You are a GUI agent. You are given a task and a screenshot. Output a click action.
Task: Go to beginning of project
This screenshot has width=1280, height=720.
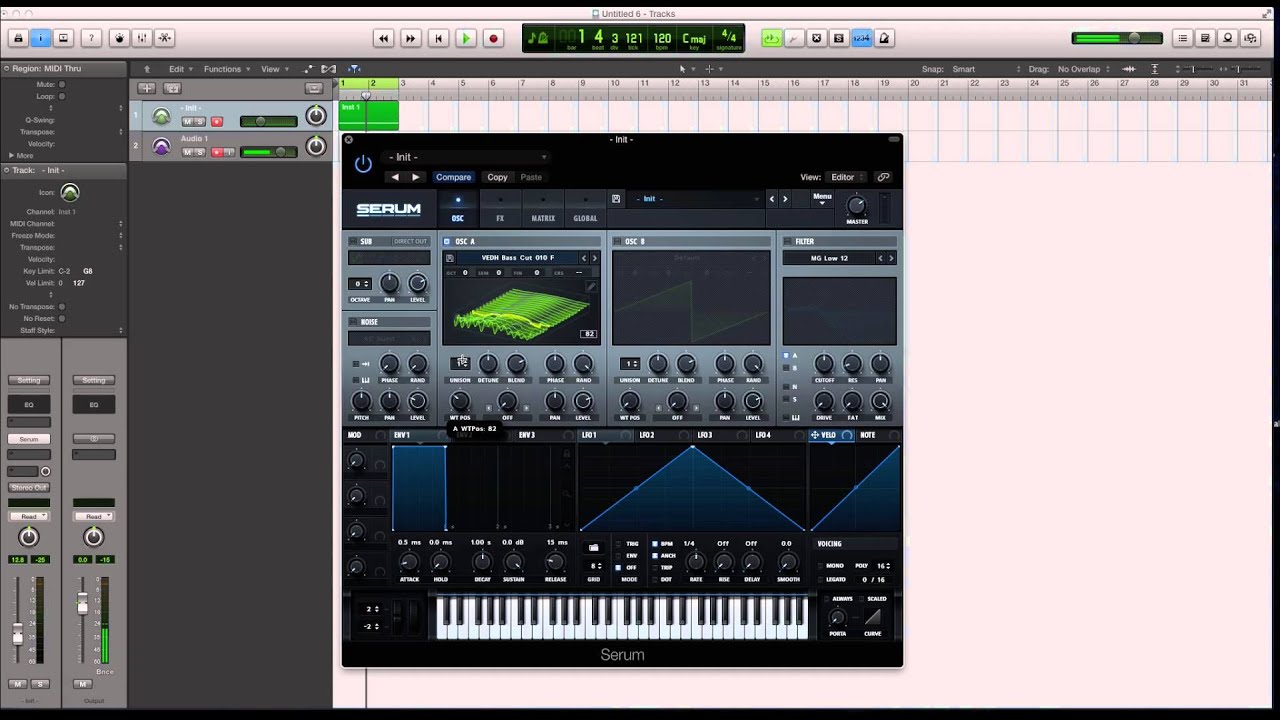437,38
